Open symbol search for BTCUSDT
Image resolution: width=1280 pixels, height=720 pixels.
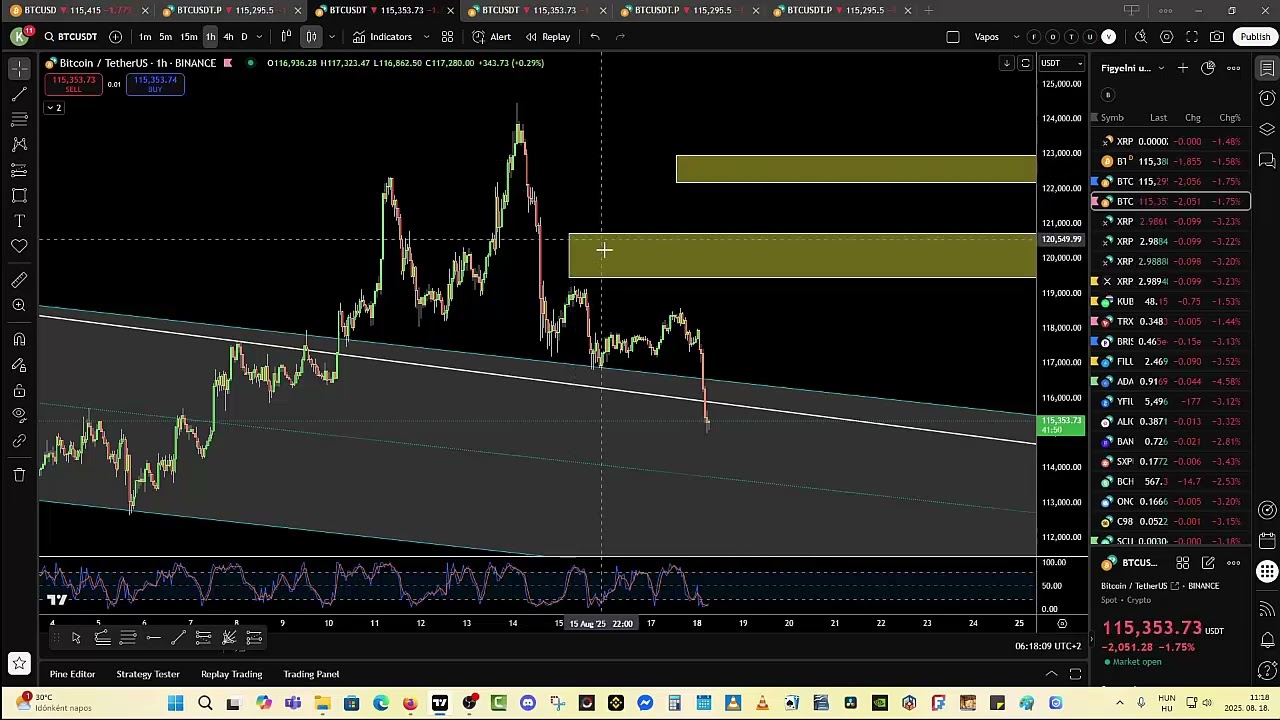click(x=71, y=37)
